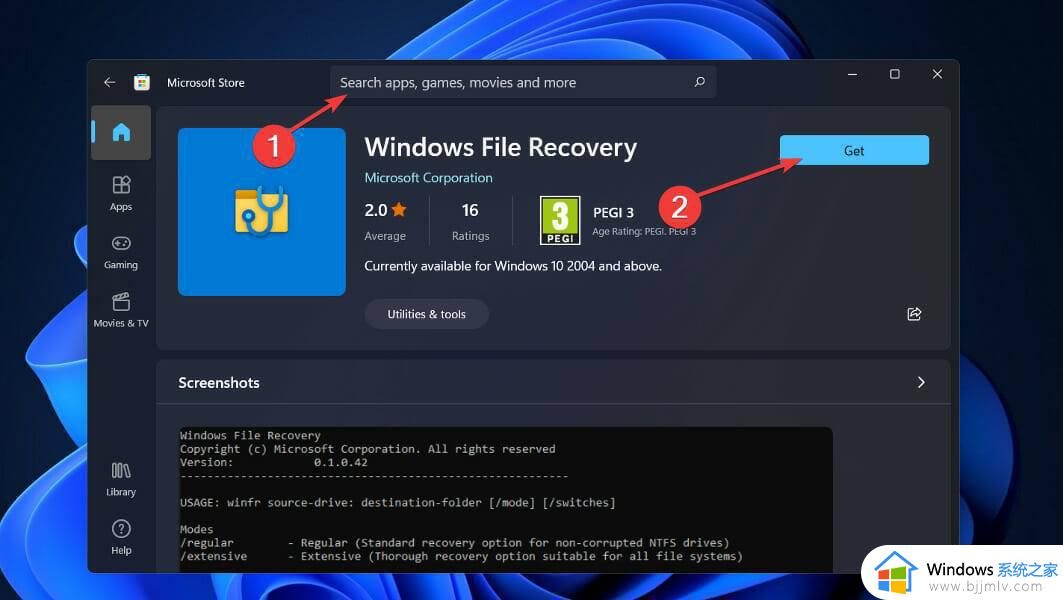Click the orange rating star
This screenshot has width=1063, height=600.
399,209
